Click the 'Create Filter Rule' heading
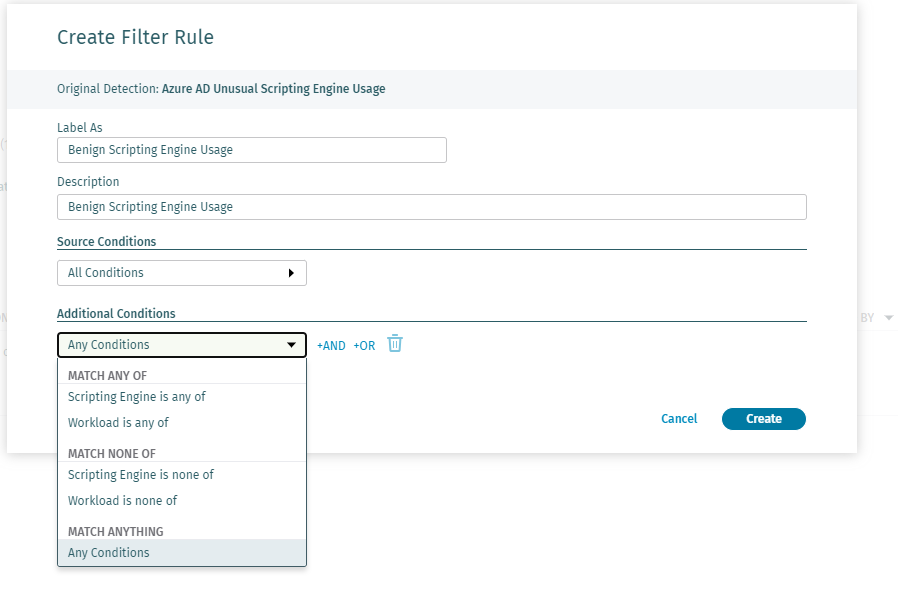Screen dimensions: 898x595 135,37
